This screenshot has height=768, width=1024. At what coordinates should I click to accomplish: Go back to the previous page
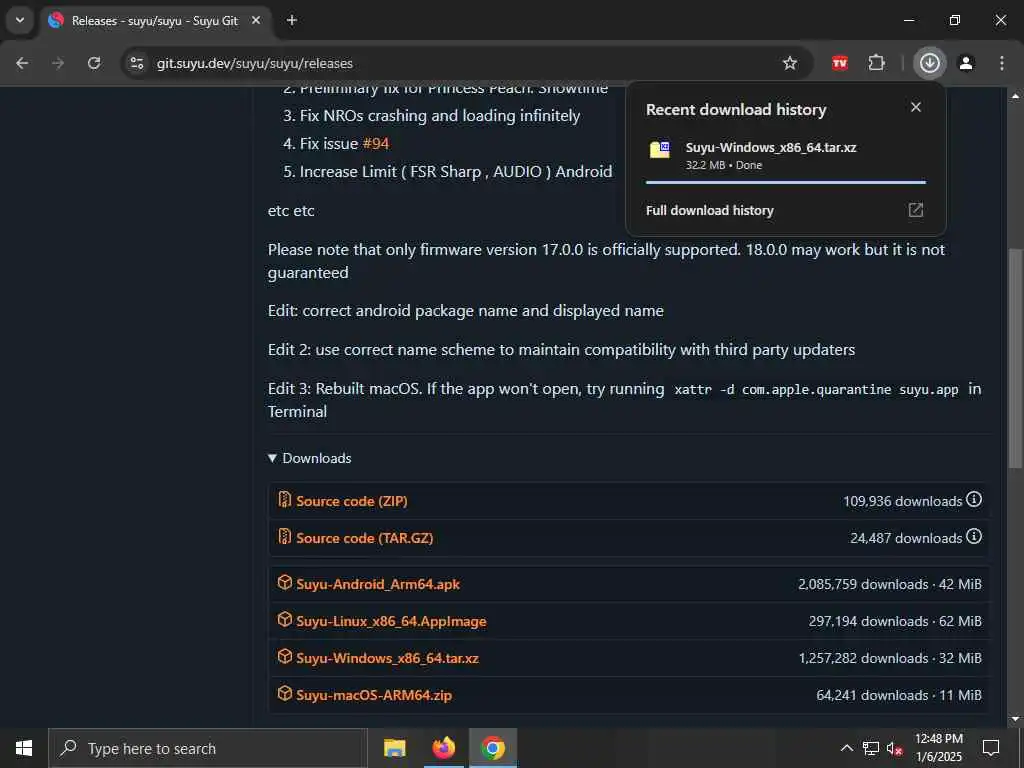[22, 63]
